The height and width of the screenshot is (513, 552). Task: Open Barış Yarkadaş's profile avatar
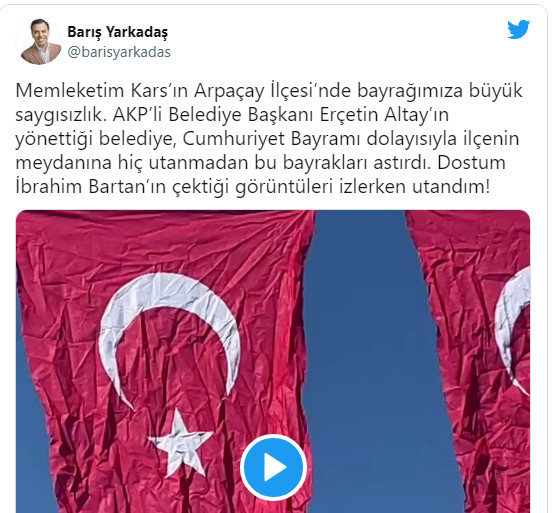pos(38,42)
